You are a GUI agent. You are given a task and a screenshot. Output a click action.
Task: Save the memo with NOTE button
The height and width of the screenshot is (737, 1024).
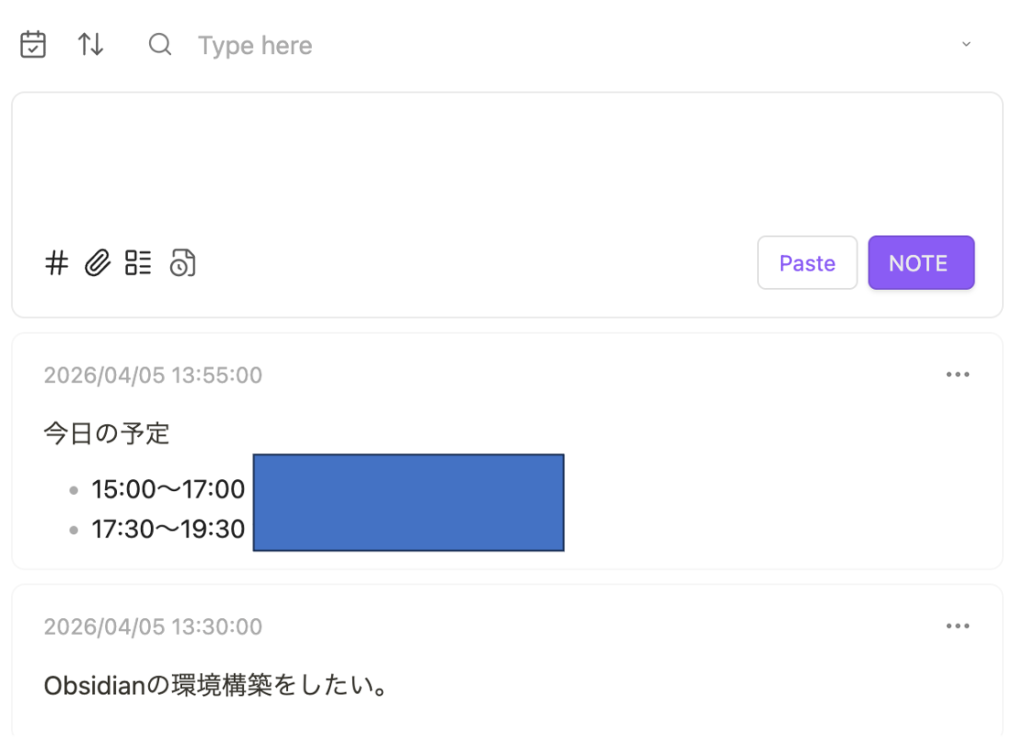pyautogui.click(x=920, y=263)
